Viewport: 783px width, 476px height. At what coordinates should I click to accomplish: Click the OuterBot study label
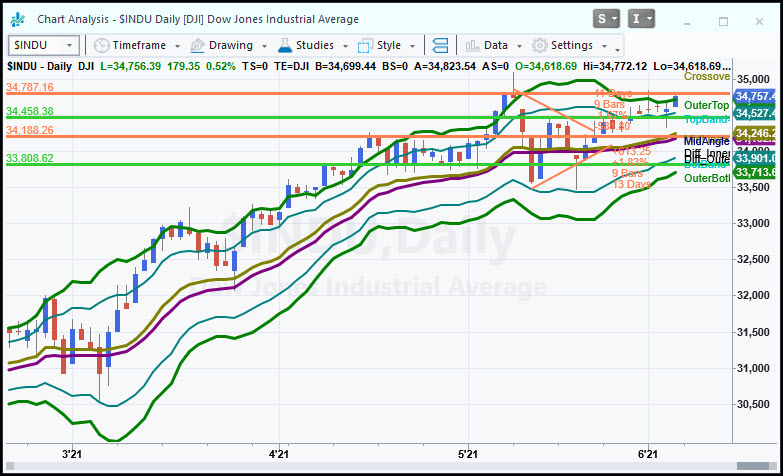(707, 178)
